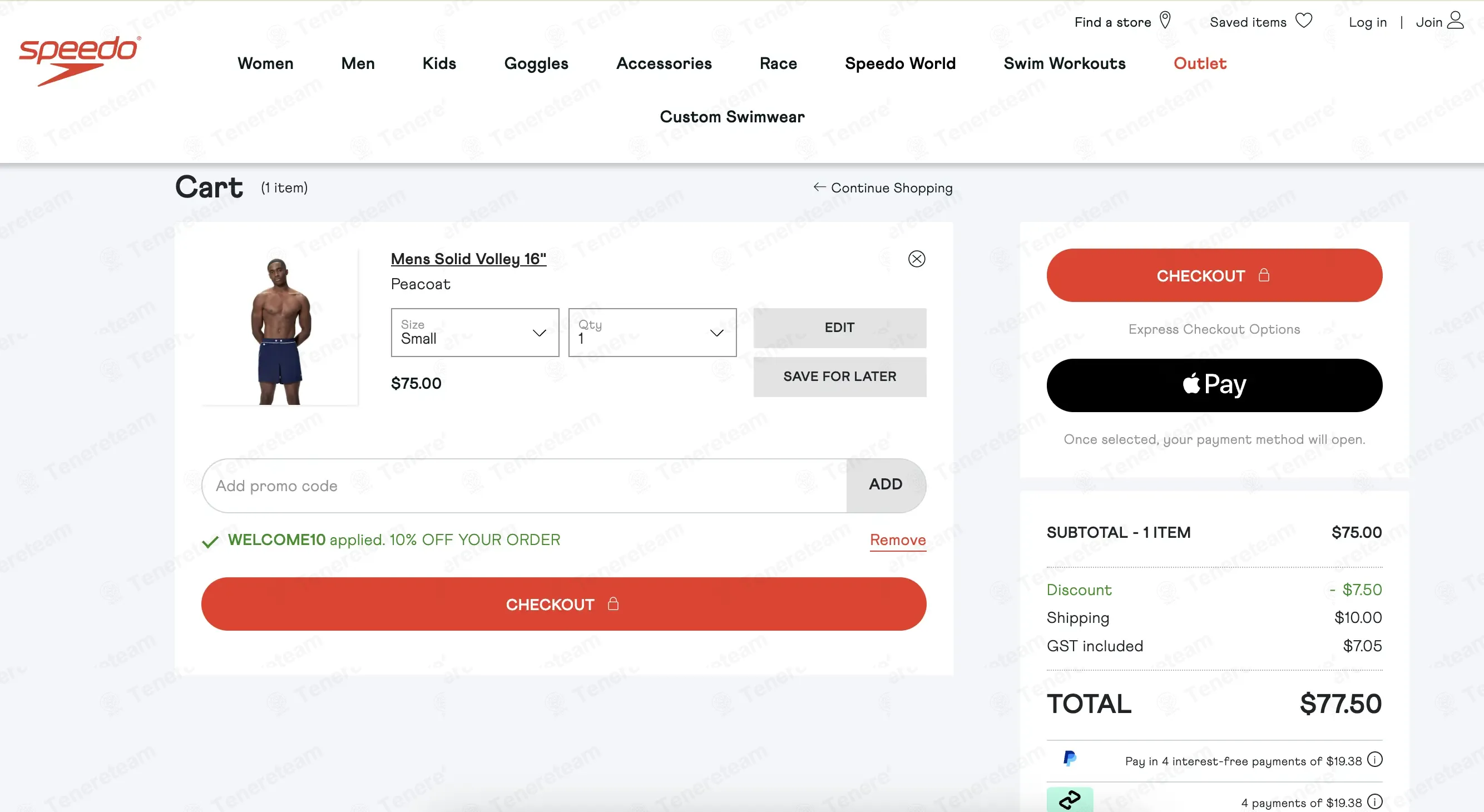This screenshot has height=812, width=1484.
Task: Open the Kids menu
Action: coord(439,63)
